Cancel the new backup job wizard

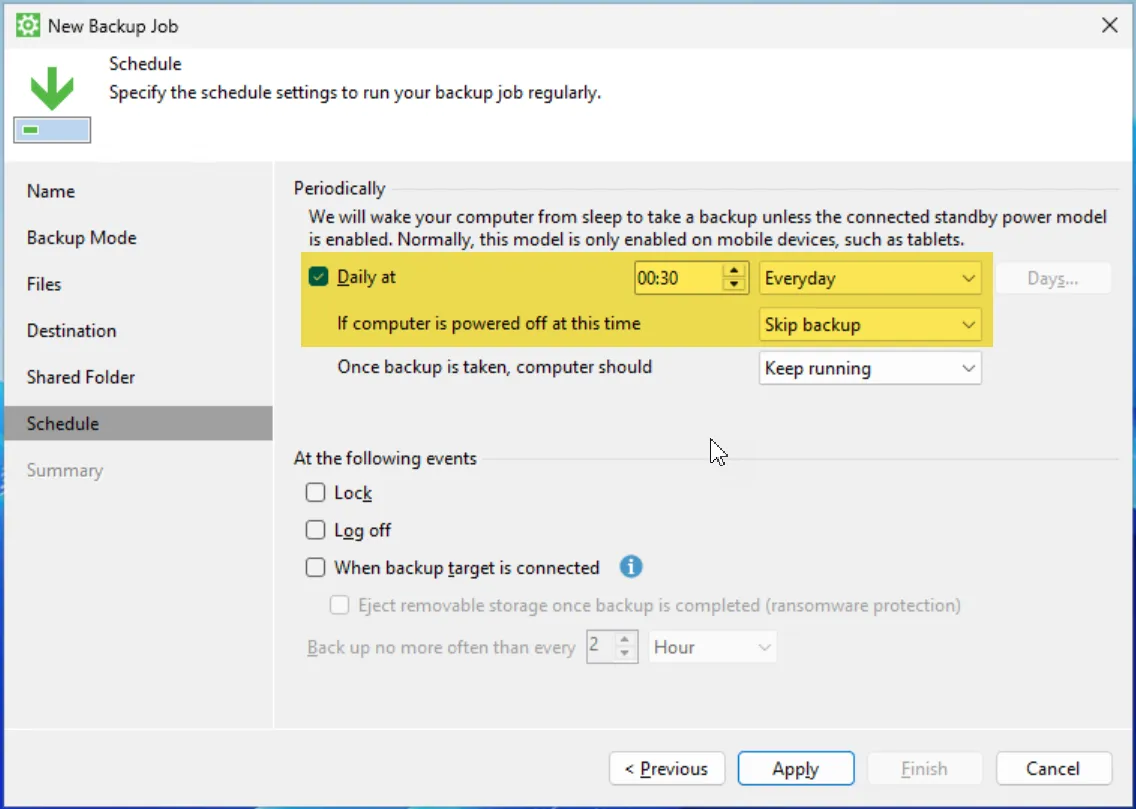click(1053, 769)
